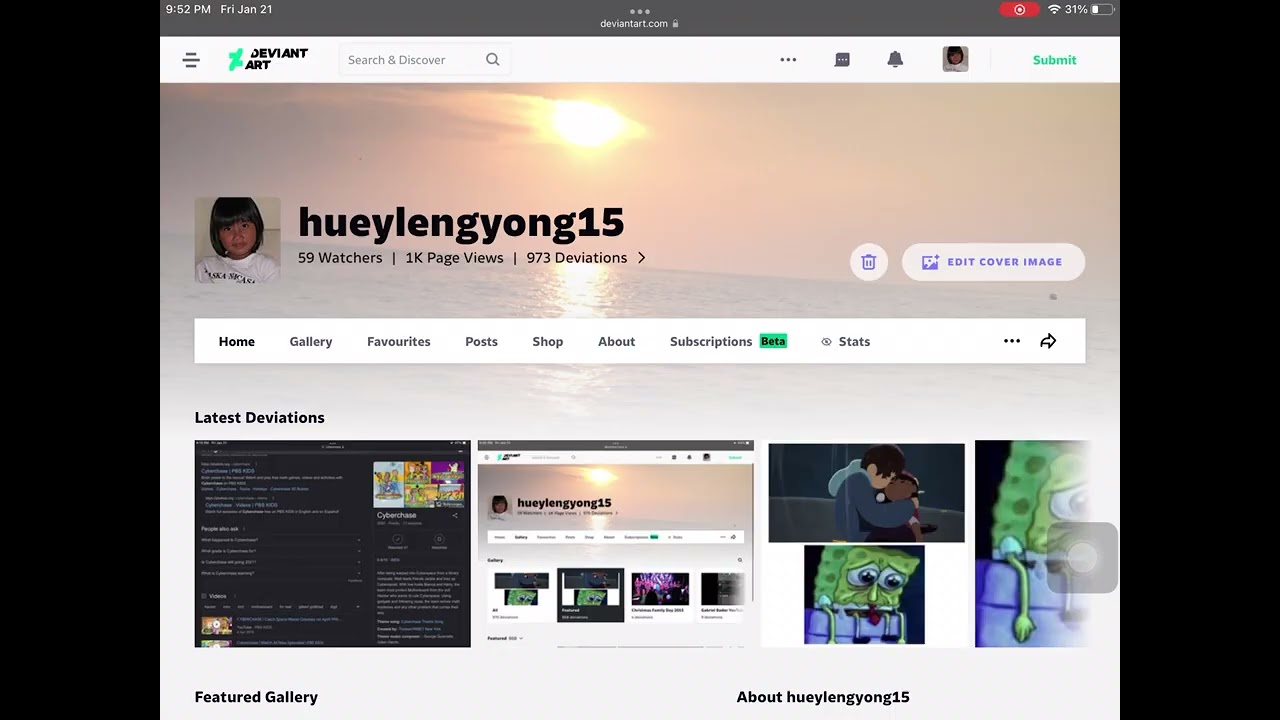Screen dimensions: 1280x720
Task: Open the Subscriptions Beta tab
Action: tap(728, 341)
